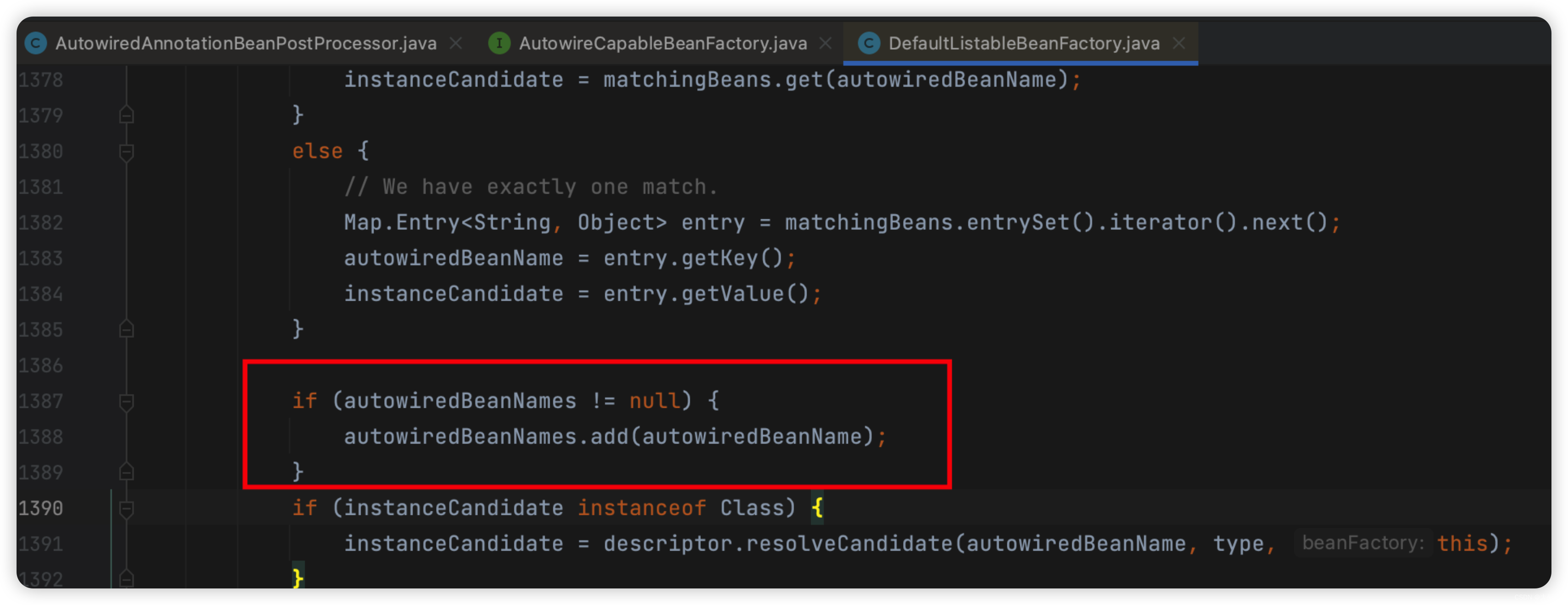Viewport: 1568px width, 605px height.
Task: Select the DefaultListableBeanFactory.java tab
Action: pyautogui.click(x=1023, y=43)
